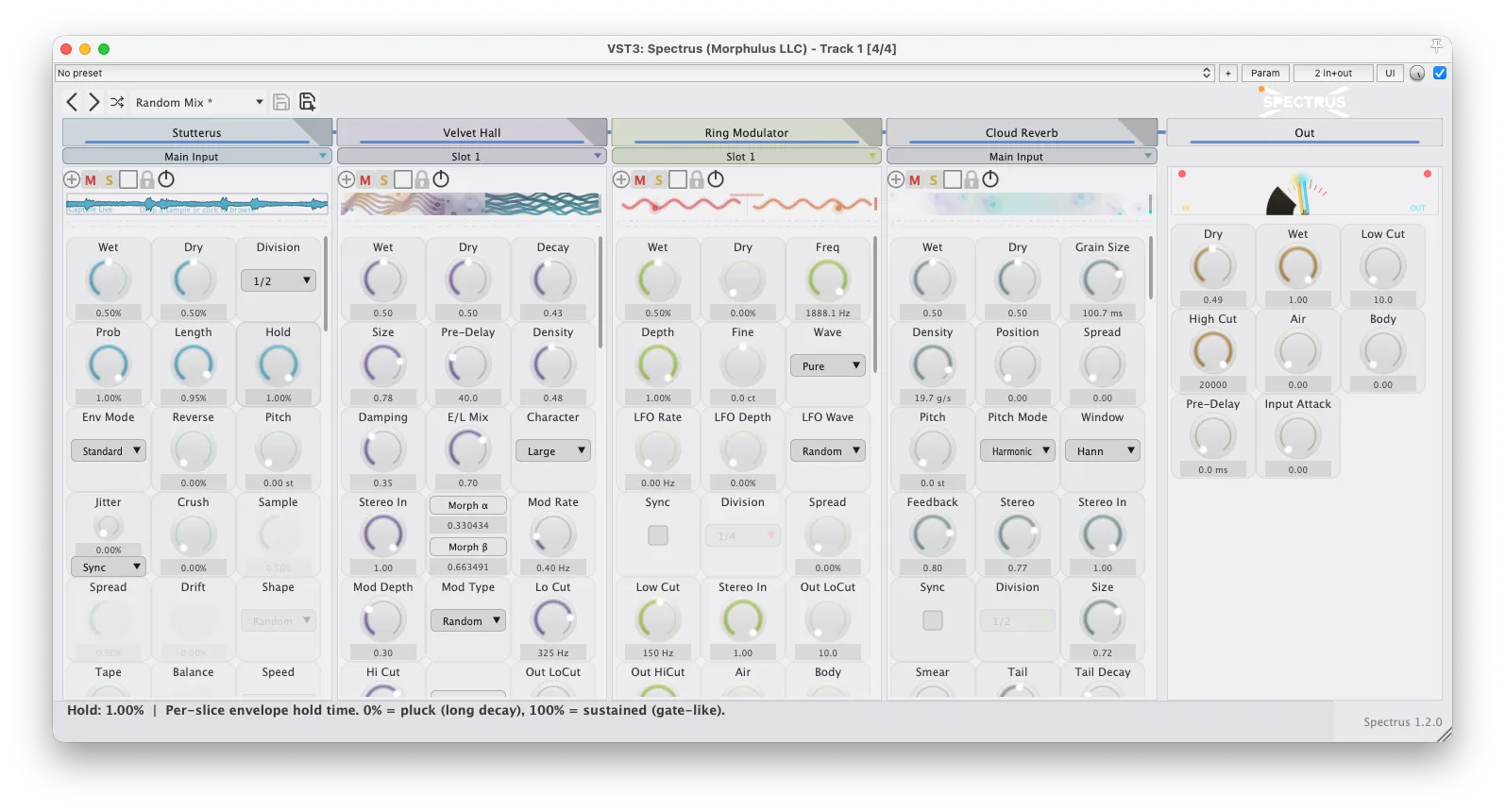The width and height of the screenshot is (1505, 812).
Task: Select the Out module tab
Action: (x=1304, y=132)
